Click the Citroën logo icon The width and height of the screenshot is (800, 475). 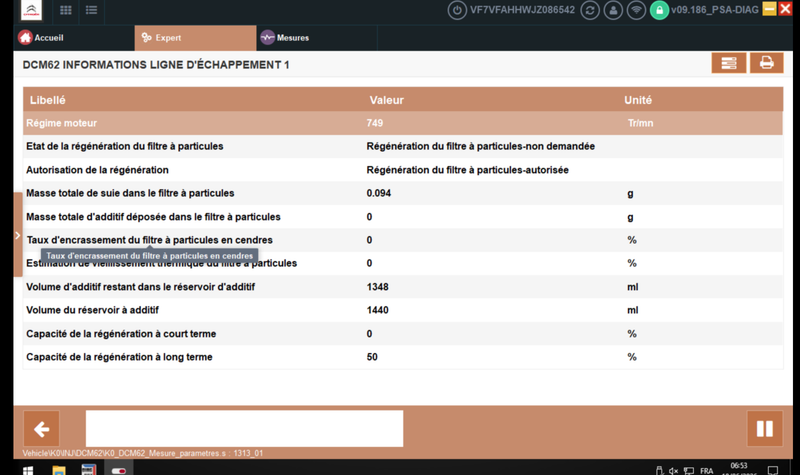point(31,10)
